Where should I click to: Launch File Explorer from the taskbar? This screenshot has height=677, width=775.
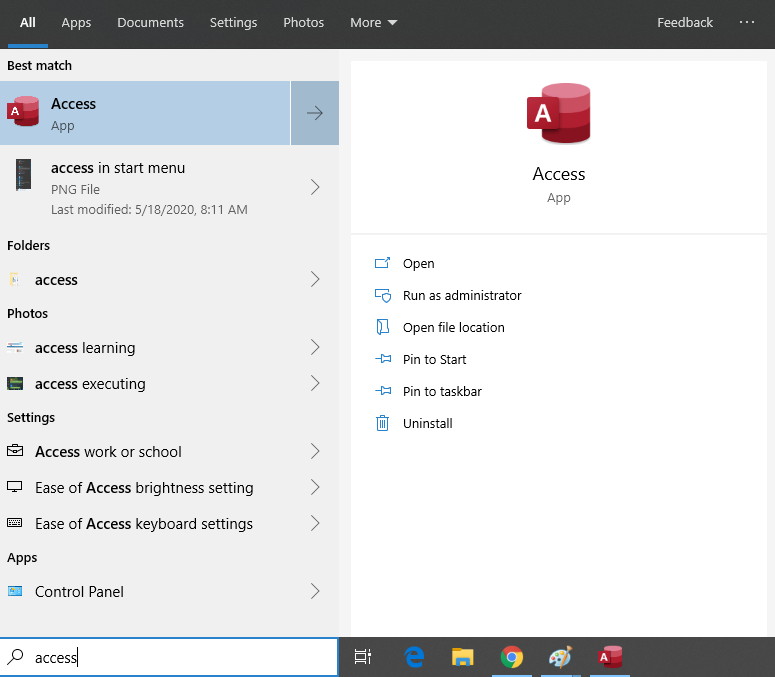click(x=462, y=657)
